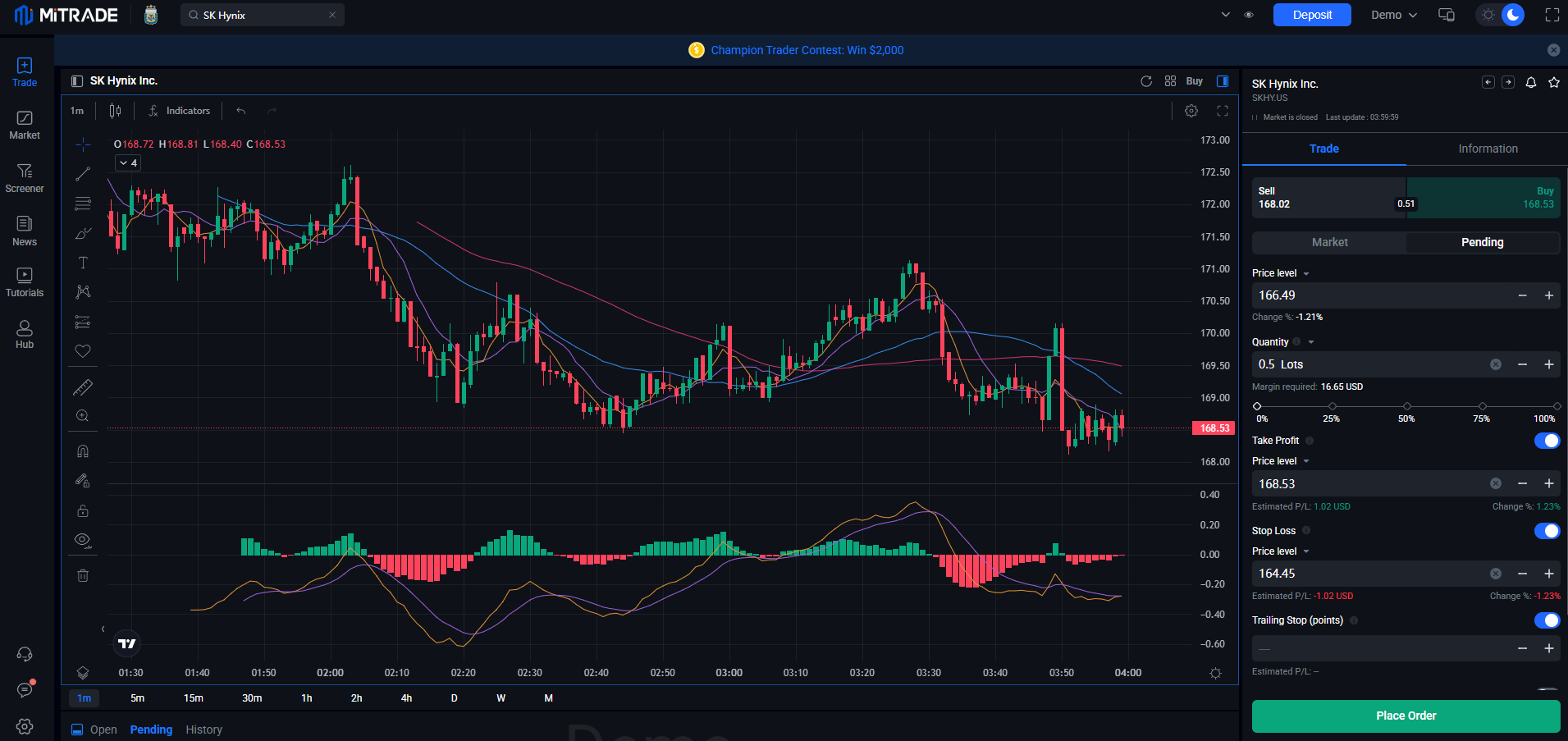Open the Quantity unit dropdown
The image size is (1568, 741).
coord(1311,342)
